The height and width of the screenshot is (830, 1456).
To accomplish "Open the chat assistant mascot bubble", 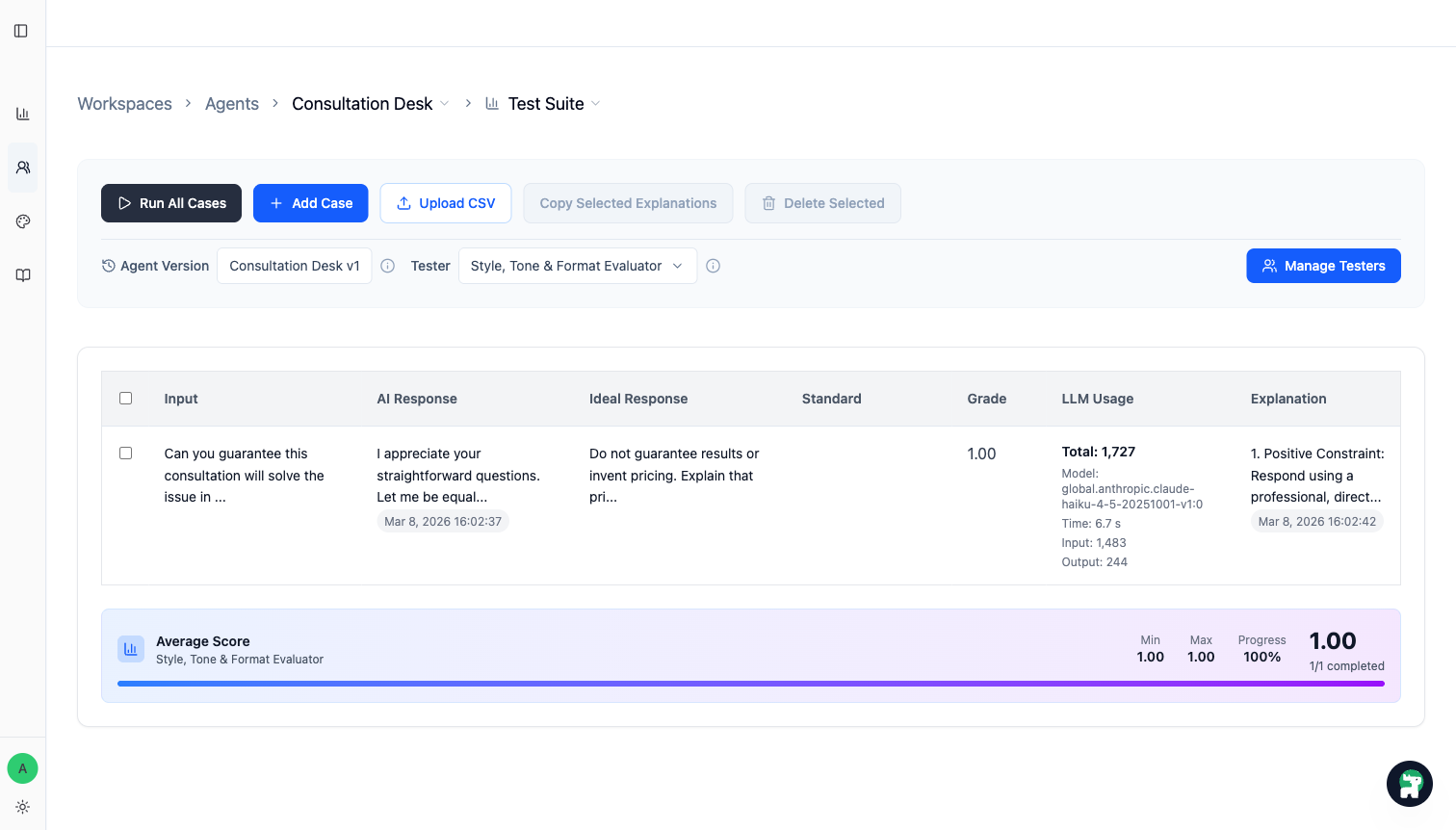I will coord(1410,784).
